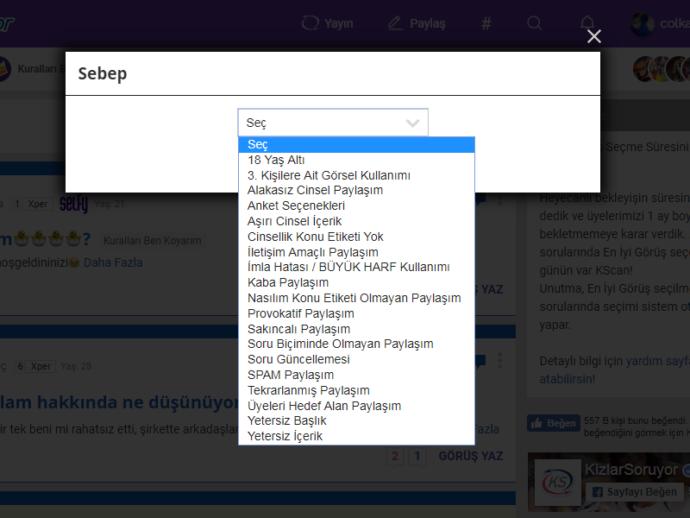690x518 pixels.
Task: Click Facebook Beğen button
Action: [554, 423]
